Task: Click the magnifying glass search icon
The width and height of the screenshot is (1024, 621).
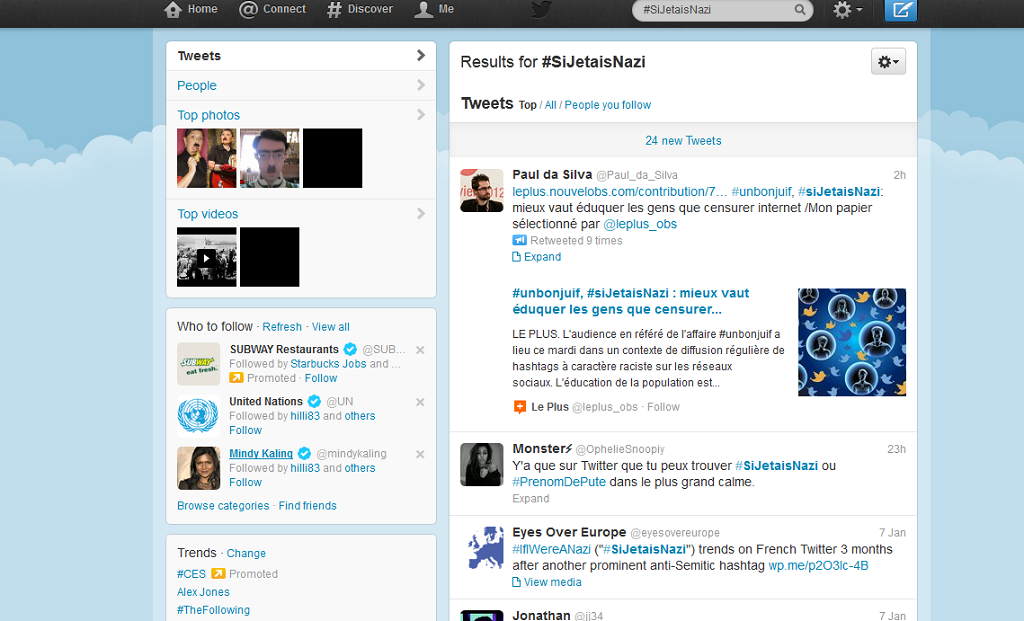Action: click(800, 10)
